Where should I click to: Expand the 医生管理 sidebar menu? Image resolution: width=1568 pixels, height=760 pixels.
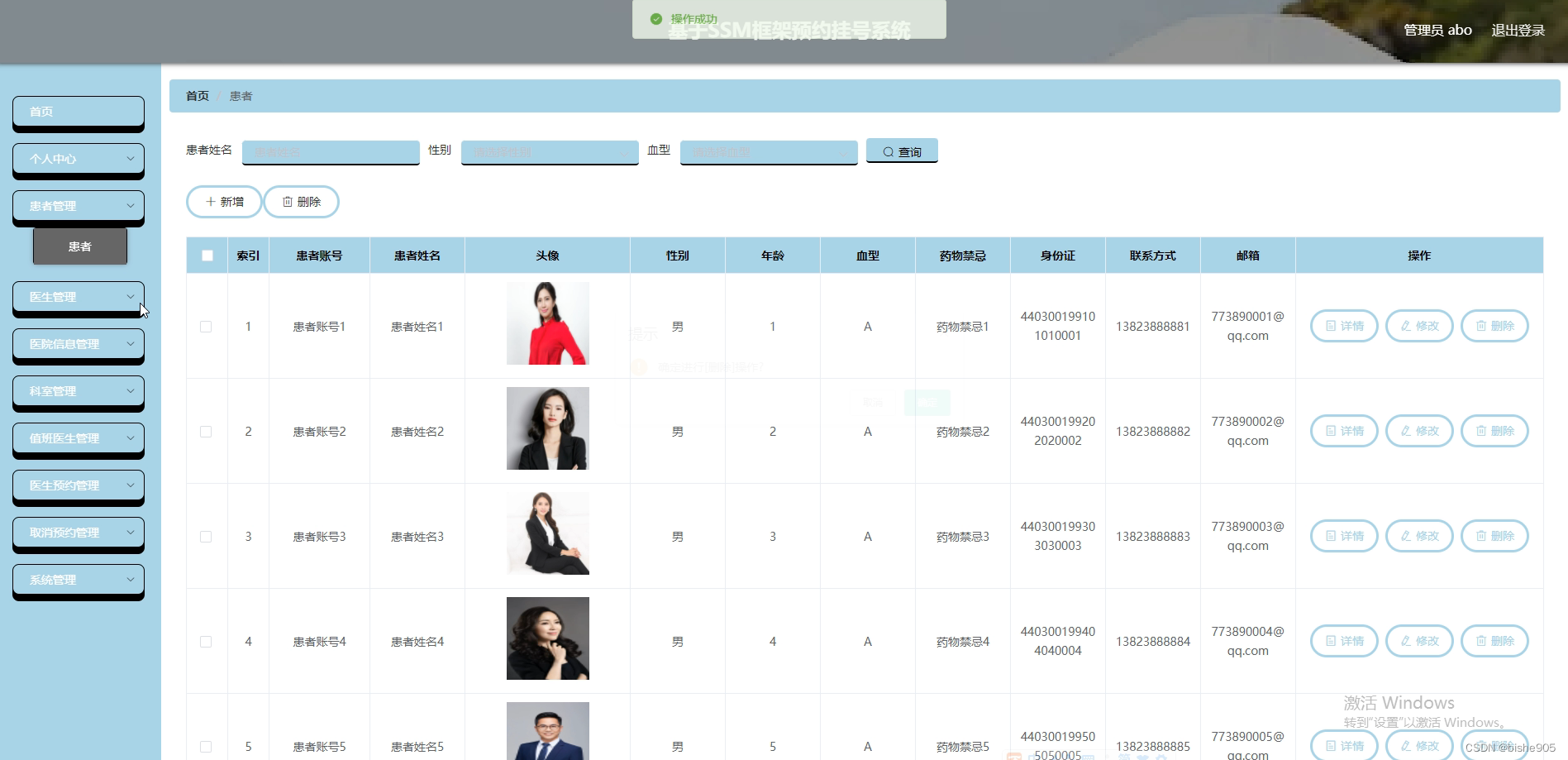pos(78,296)
